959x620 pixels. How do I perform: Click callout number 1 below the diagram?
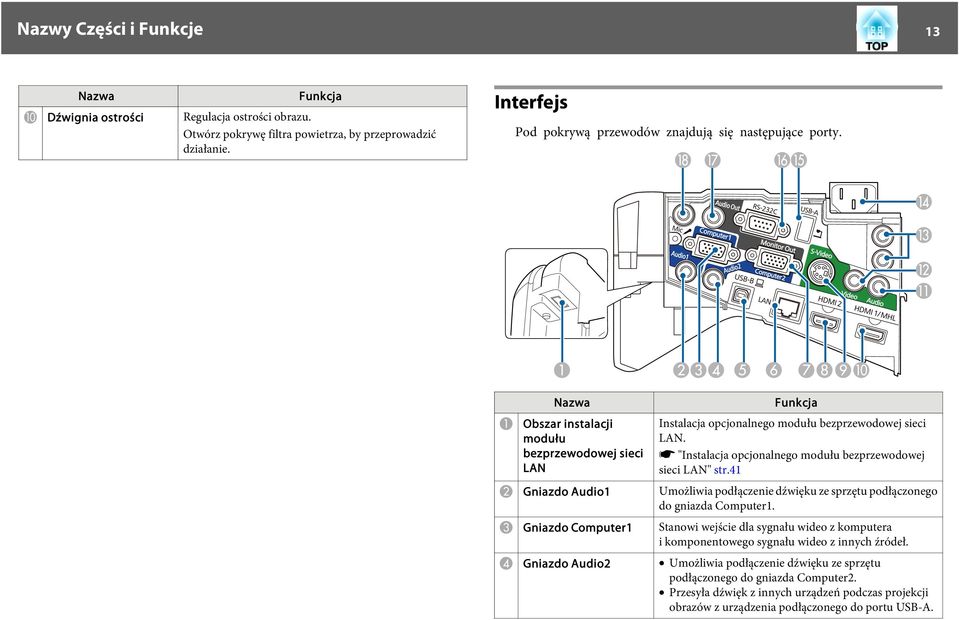coord(561,370)
